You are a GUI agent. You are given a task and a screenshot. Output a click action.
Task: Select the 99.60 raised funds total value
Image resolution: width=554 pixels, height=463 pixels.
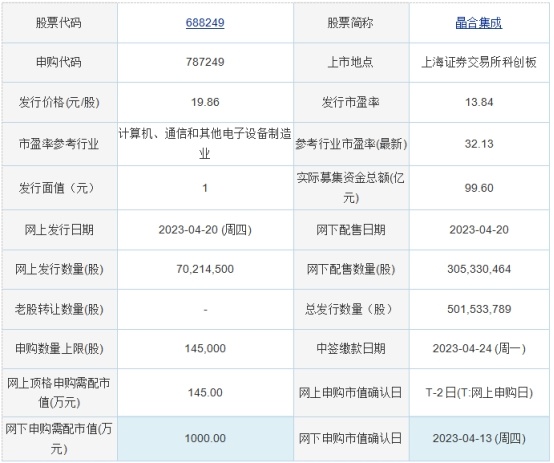tap(479, 188)
